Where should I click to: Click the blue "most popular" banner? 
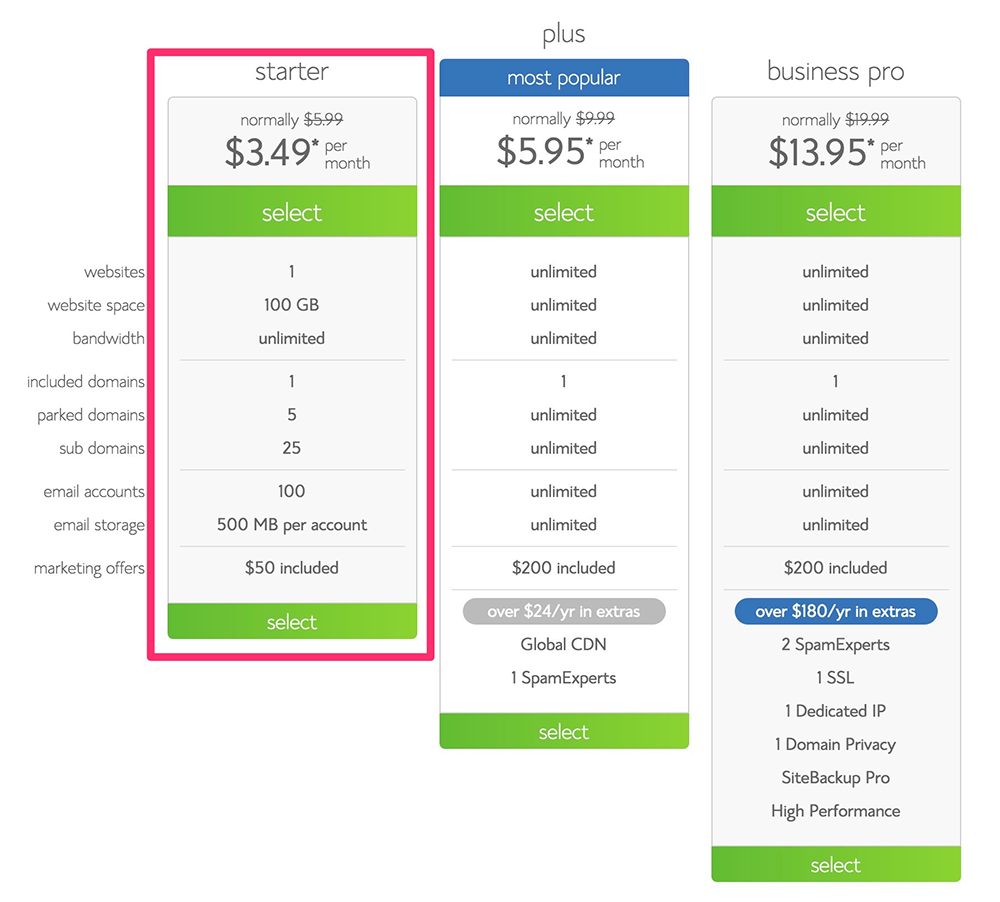pos(564,78)
